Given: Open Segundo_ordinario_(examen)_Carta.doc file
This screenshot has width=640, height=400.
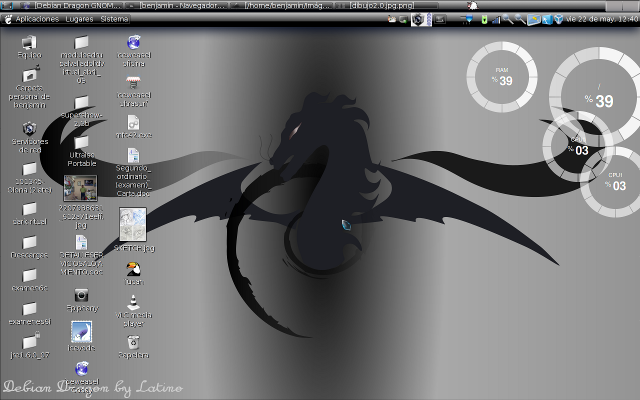Looking at the screenshot, I should (133, 156).
